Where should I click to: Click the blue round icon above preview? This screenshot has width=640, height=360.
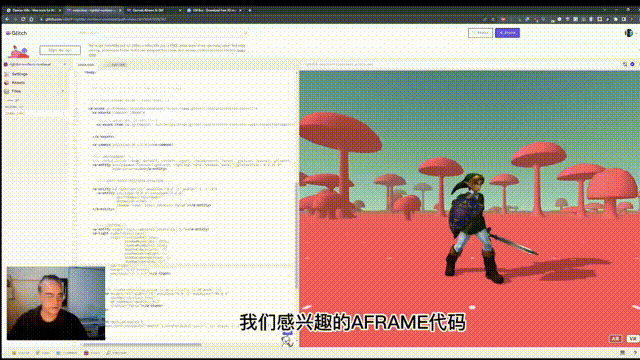pos(632,64)
